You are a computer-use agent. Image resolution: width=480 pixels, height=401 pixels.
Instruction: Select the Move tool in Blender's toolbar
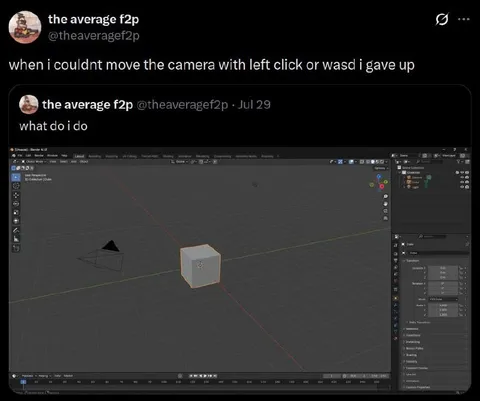[16, 195]
